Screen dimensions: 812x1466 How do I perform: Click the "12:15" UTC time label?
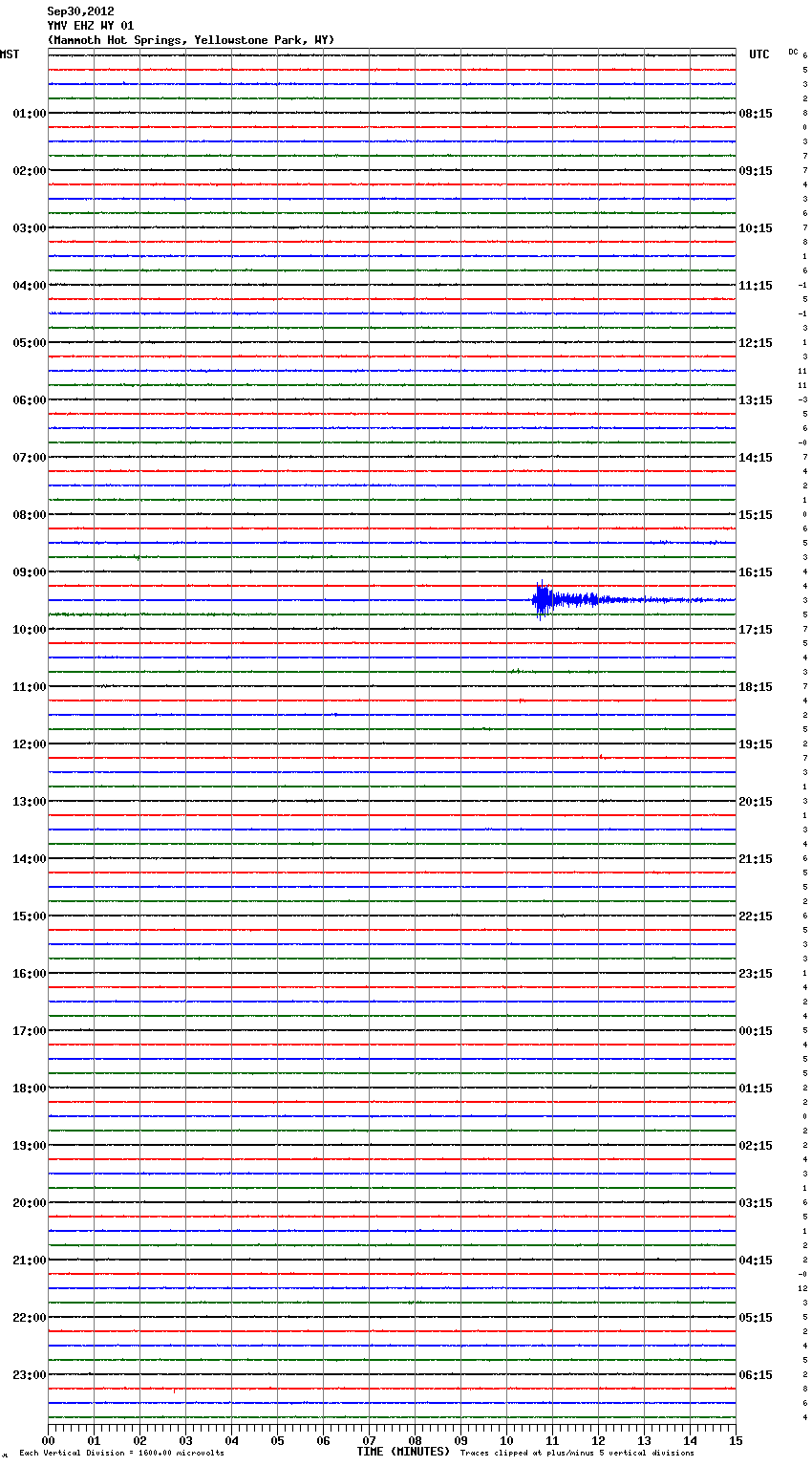pos(756,343)
